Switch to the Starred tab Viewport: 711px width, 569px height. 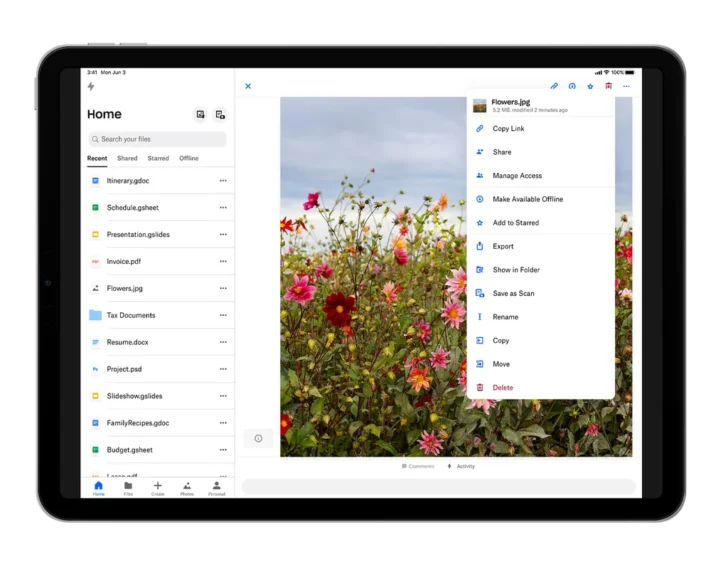pyautogui.click(x=158, y=158)
